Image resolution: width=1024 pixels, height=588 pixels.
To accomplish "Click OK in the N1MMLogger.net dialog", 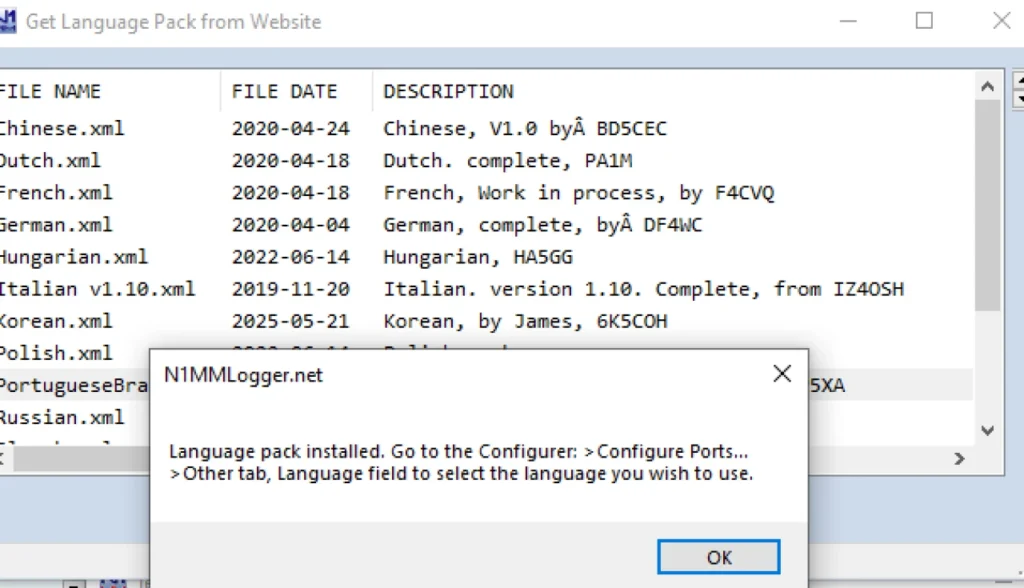I will point(718,557).
